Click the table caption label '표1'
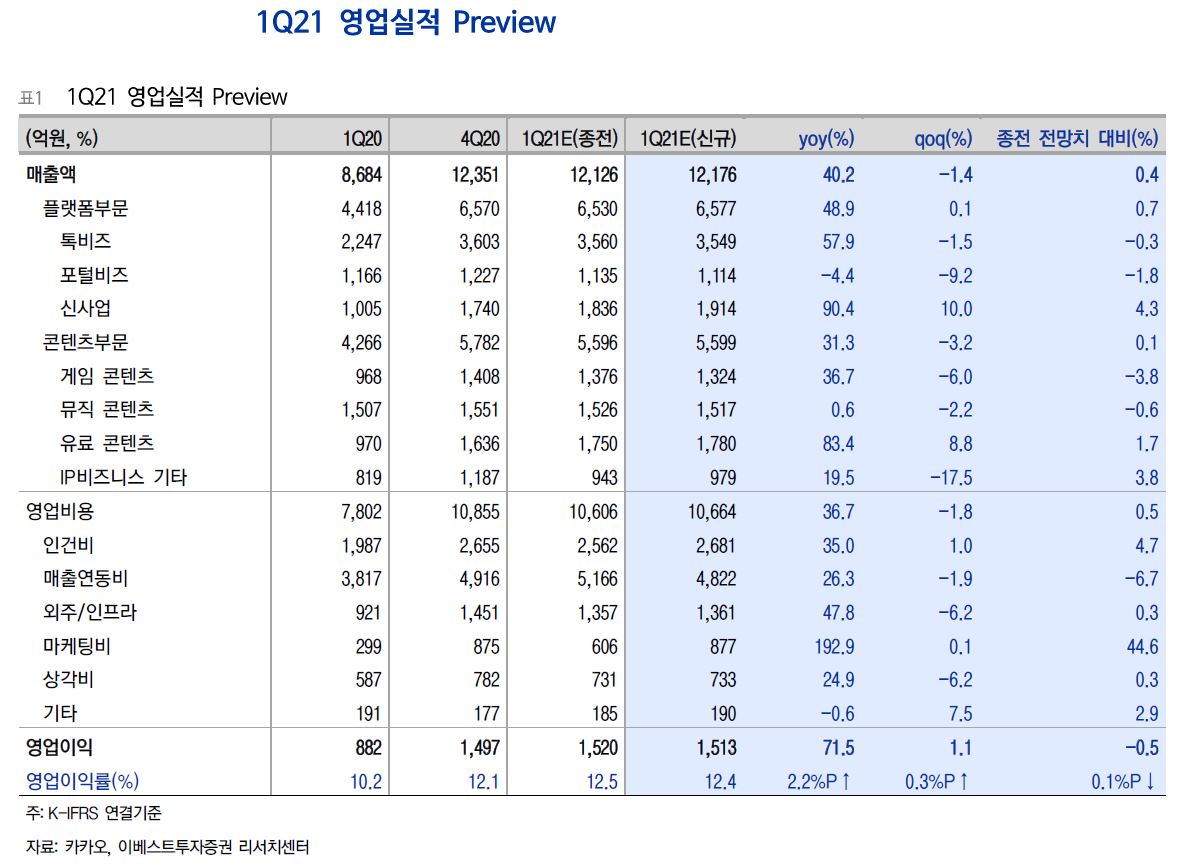1183x867 pixels. [31, 98]
